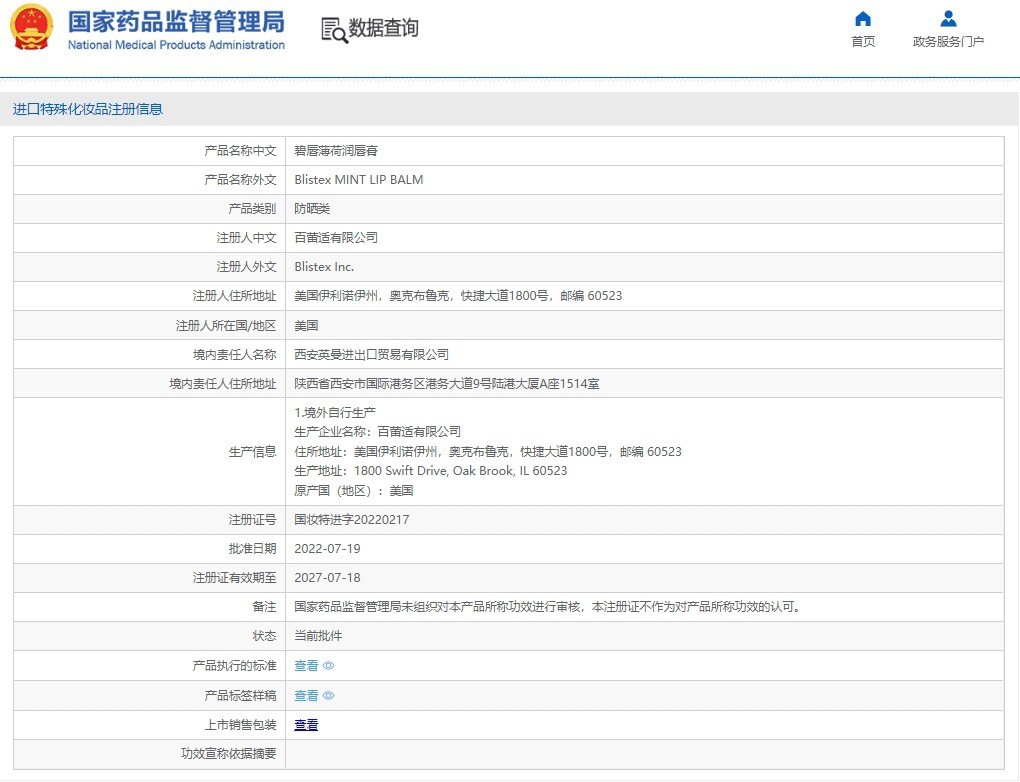Select the 西安英曼进出口贸易有限公司 company name
Screen dimensions: 1020x782
click(x=372, y=354)
